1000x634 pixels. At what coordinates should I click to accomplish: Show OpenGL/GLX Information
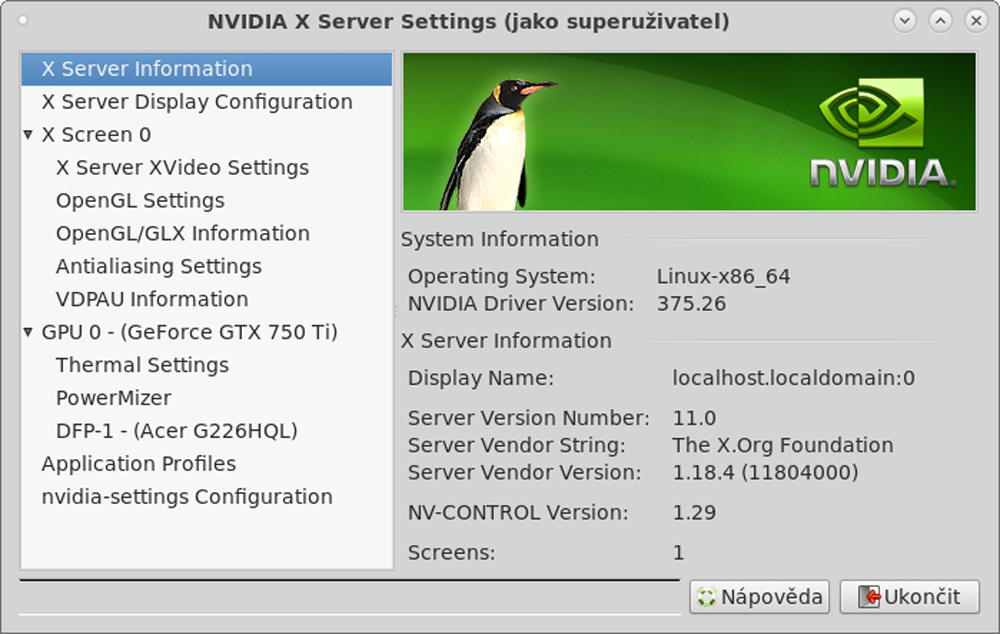tap(207, 233)
